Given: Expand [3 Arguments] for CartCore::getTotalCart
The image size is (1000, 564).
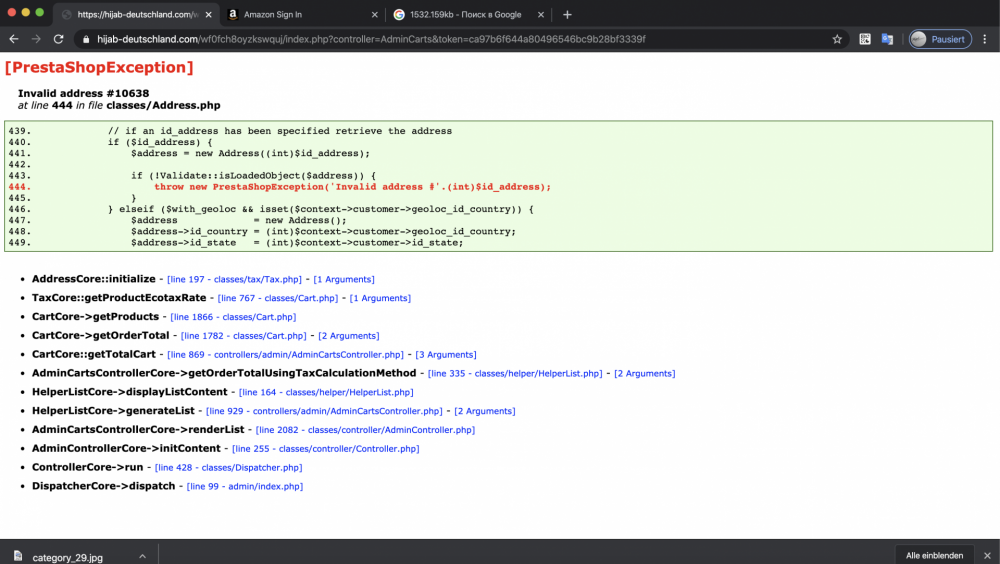Looking at the screenshot, I should click(445, 355).
